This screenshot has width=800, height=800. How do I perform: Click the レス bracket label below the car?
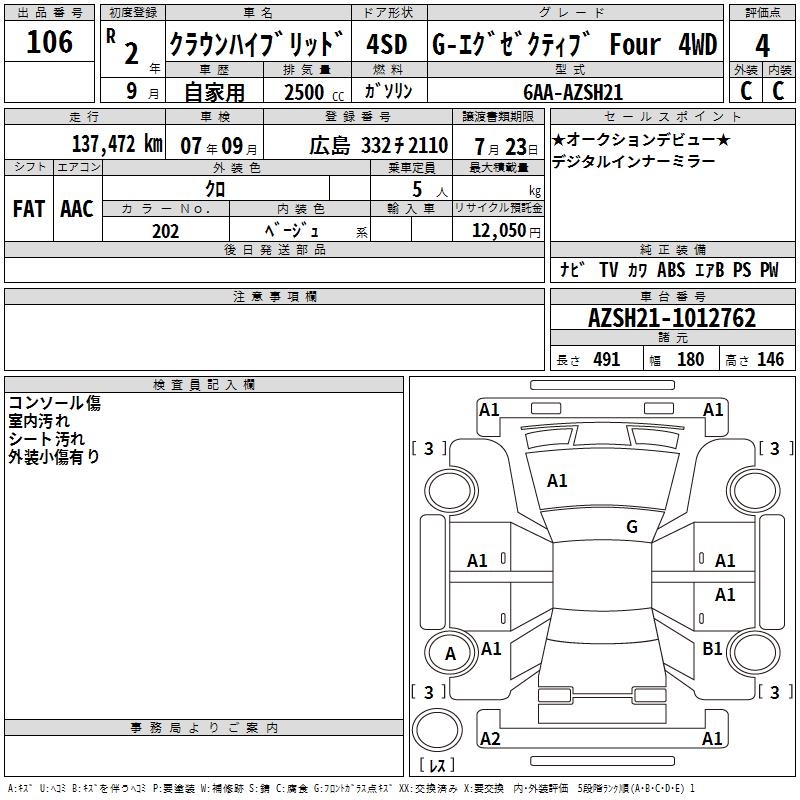(x=436, y=767)
